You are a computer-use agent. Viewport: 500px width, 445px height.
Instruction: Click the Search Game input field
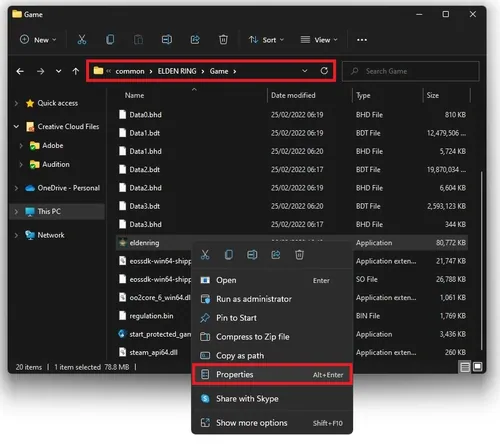(411, 71)
